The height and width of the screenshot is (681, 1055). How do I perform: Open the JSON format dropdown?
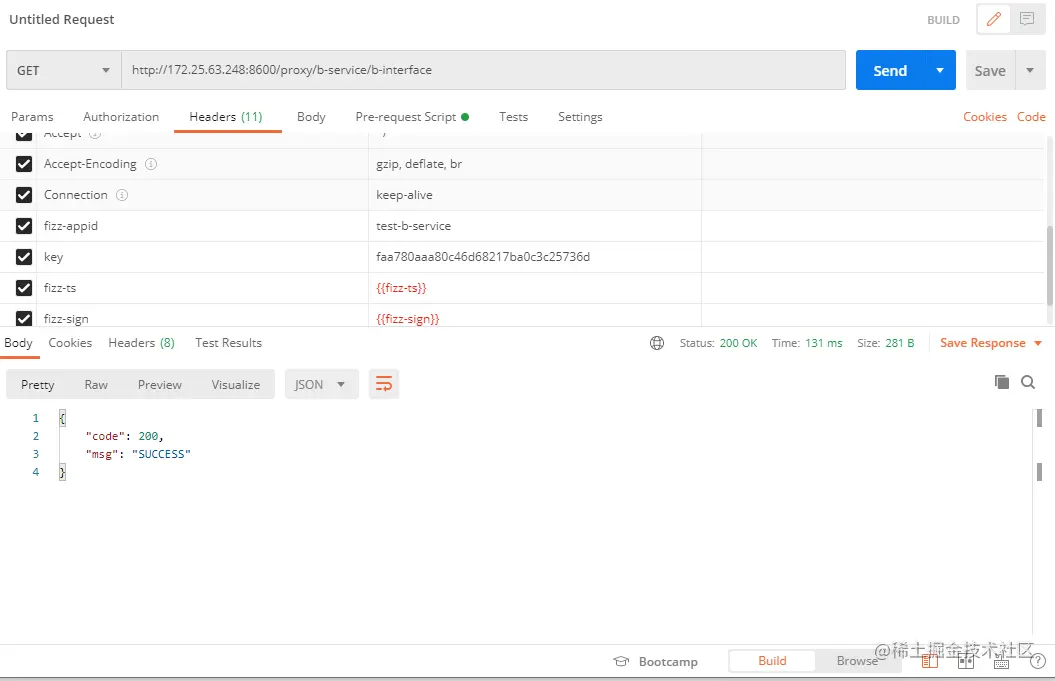pyautogui.click(x=321, y=384)
